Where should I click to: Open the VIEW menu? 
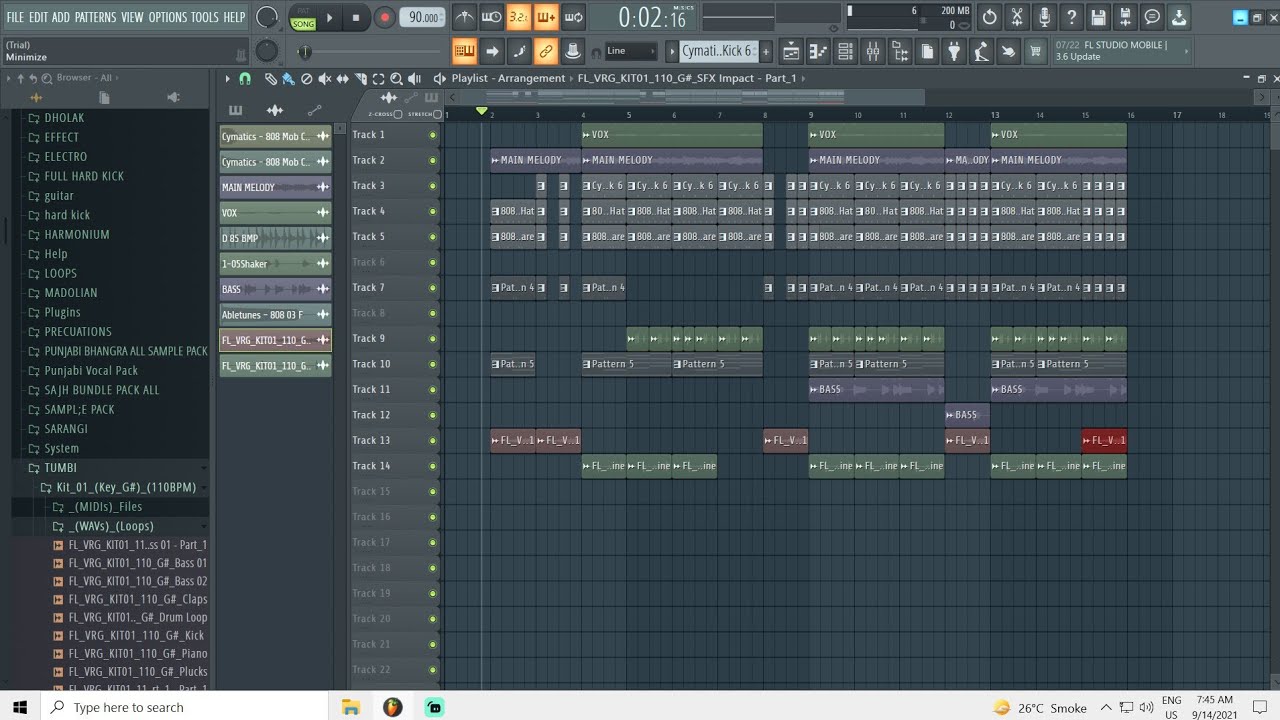pos(132,17)
